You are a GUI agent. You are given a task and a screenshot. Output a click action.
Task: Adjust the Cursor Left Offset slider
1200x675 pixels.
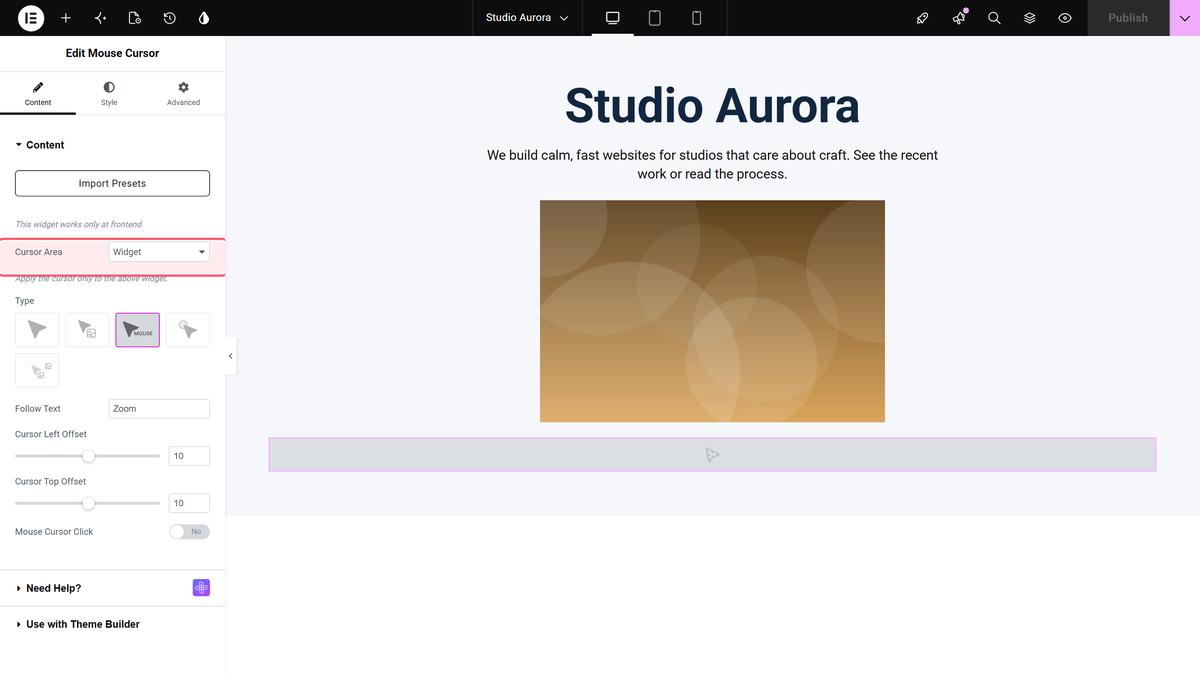coord(87,456)
